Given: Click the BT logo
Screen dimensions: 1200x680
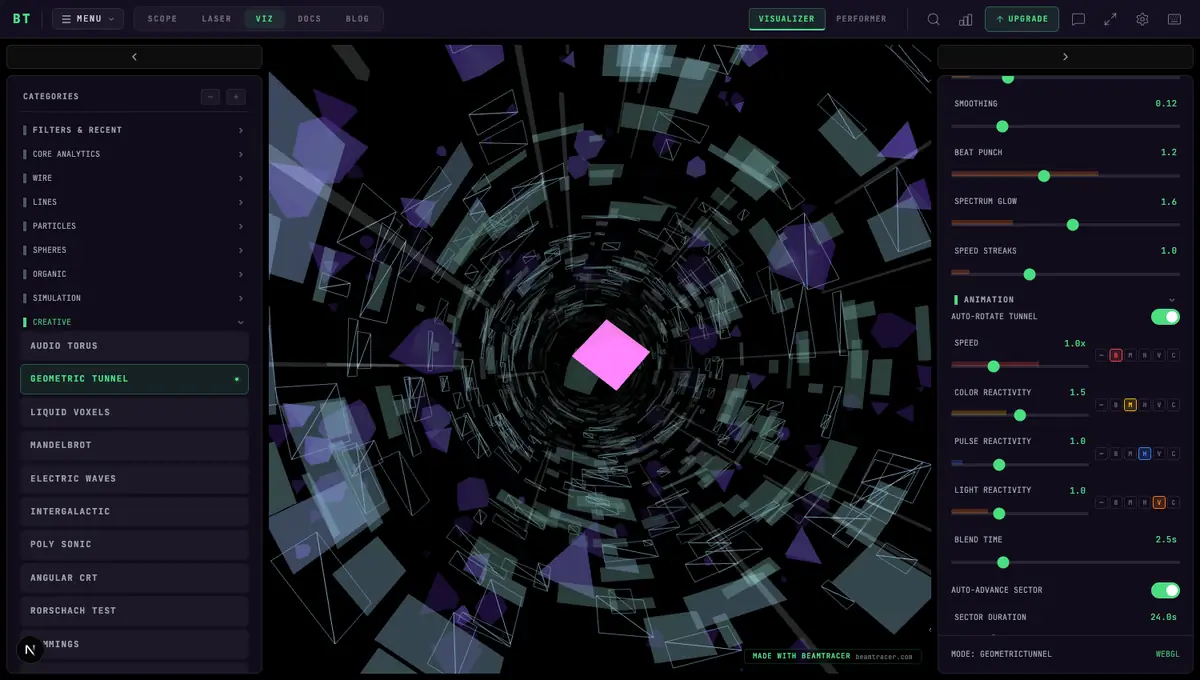Looking at the screenshot, I should (x=21, y=19).
